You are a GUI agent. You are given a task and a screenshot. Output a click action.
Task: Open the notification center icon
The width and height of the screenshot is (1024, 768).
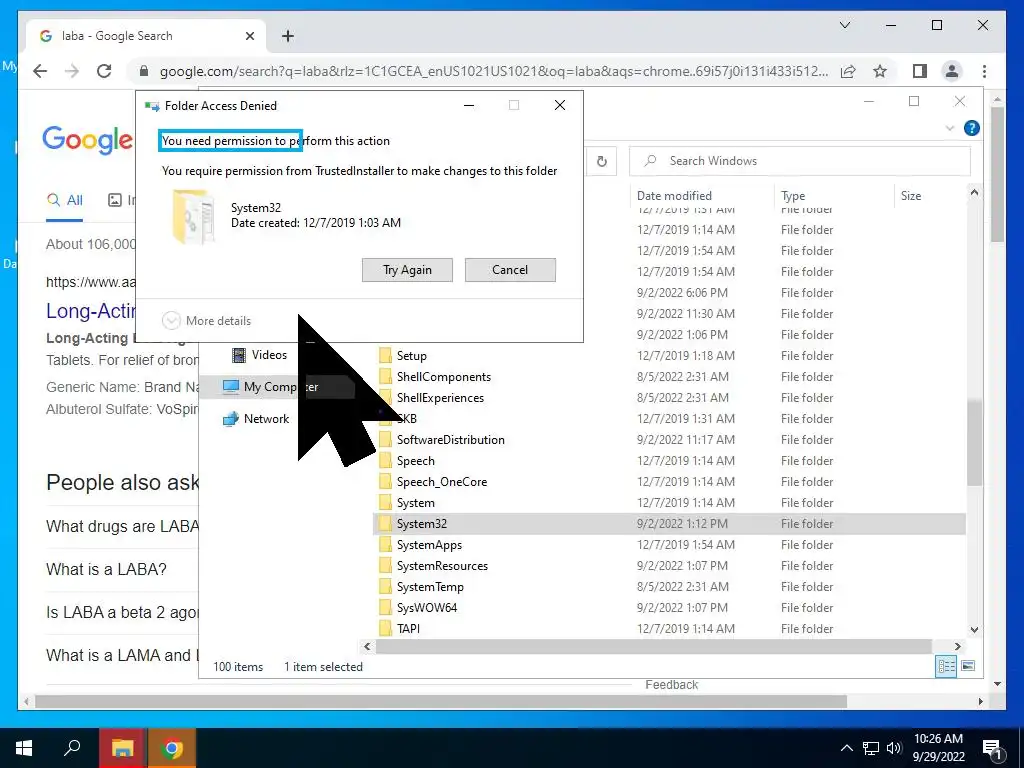(x=992, y=748)
